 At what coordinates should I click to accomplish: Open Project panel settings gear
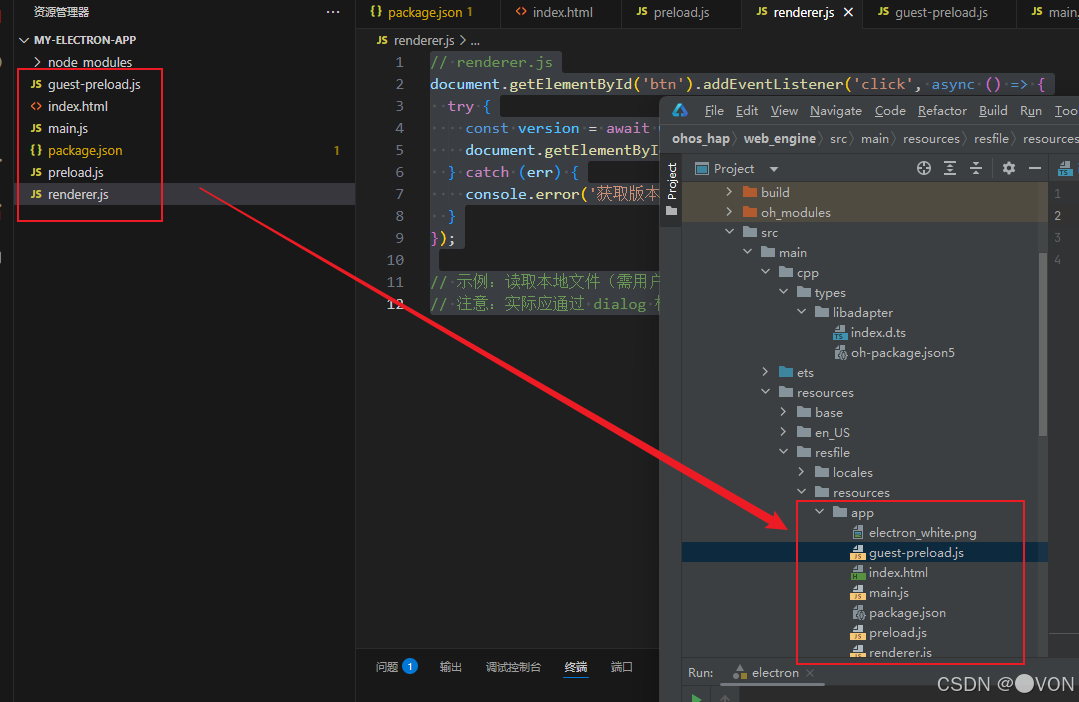[x=1009, y=169]
